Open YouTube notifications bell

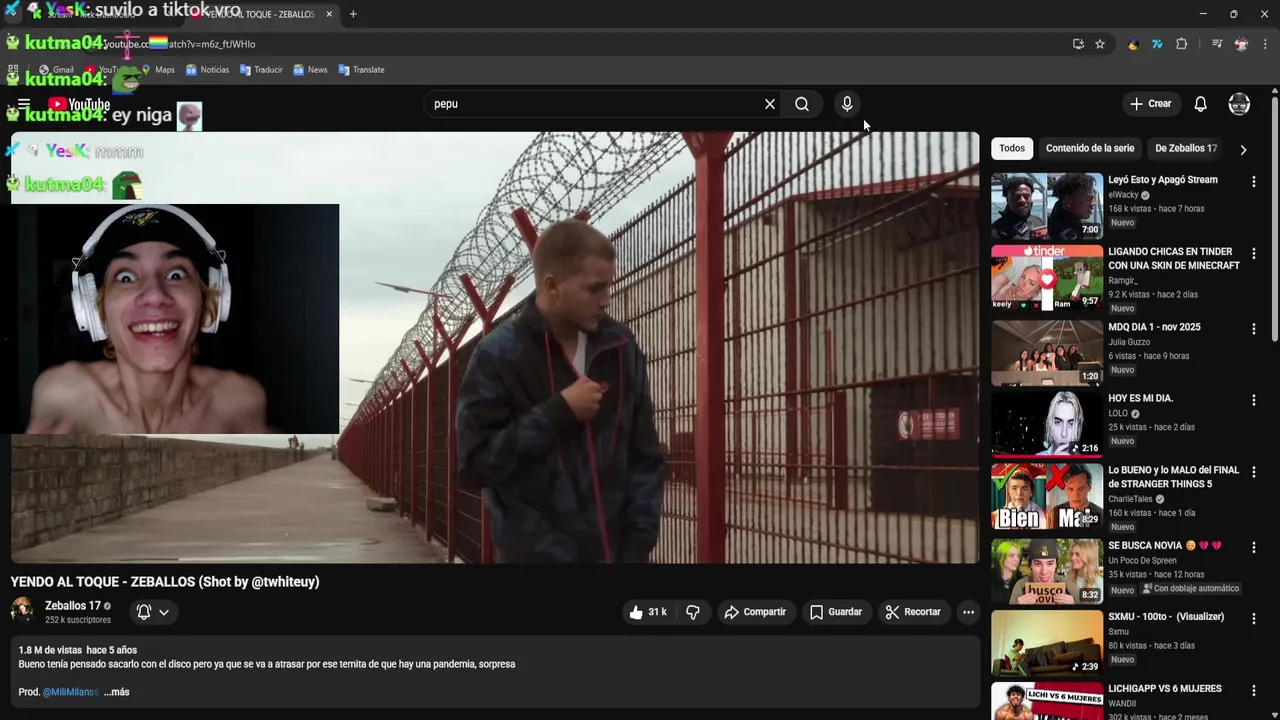pos(1201,104)
